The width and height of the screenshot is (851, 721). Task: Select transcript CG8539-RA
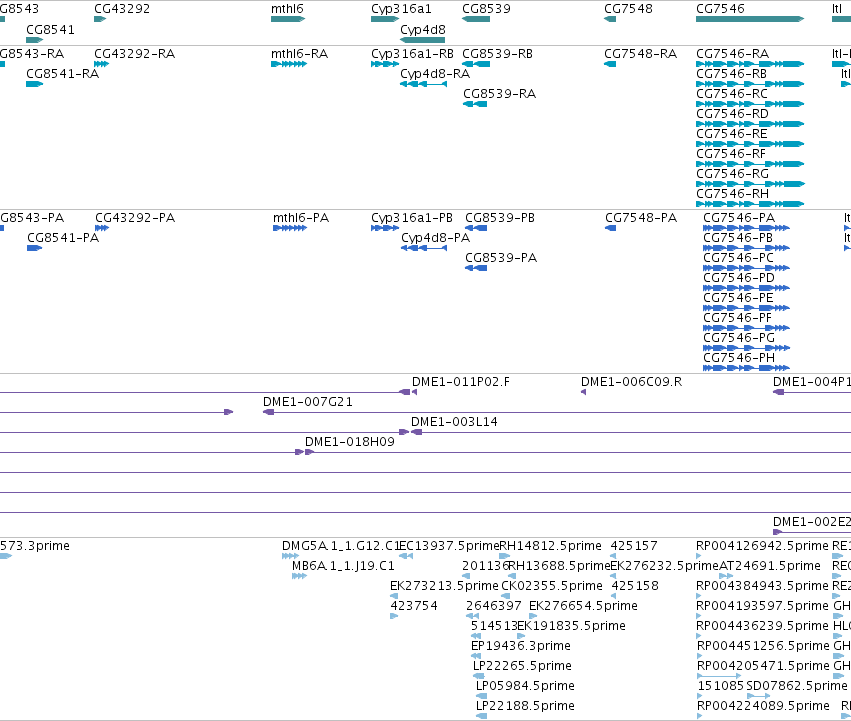pos(499,94)
